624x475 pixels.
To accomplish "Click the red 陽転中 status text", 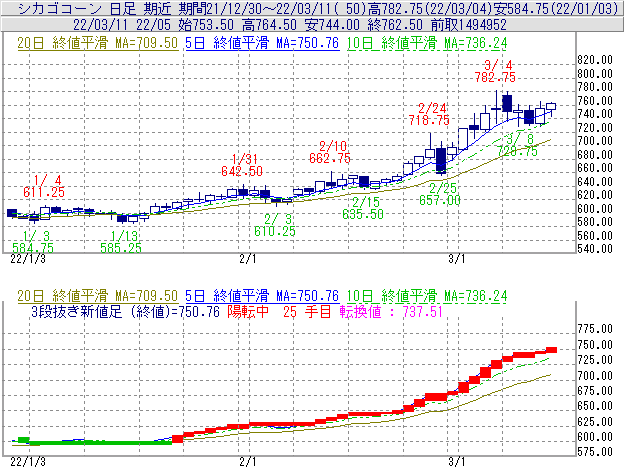I will (x=248, y=311).
